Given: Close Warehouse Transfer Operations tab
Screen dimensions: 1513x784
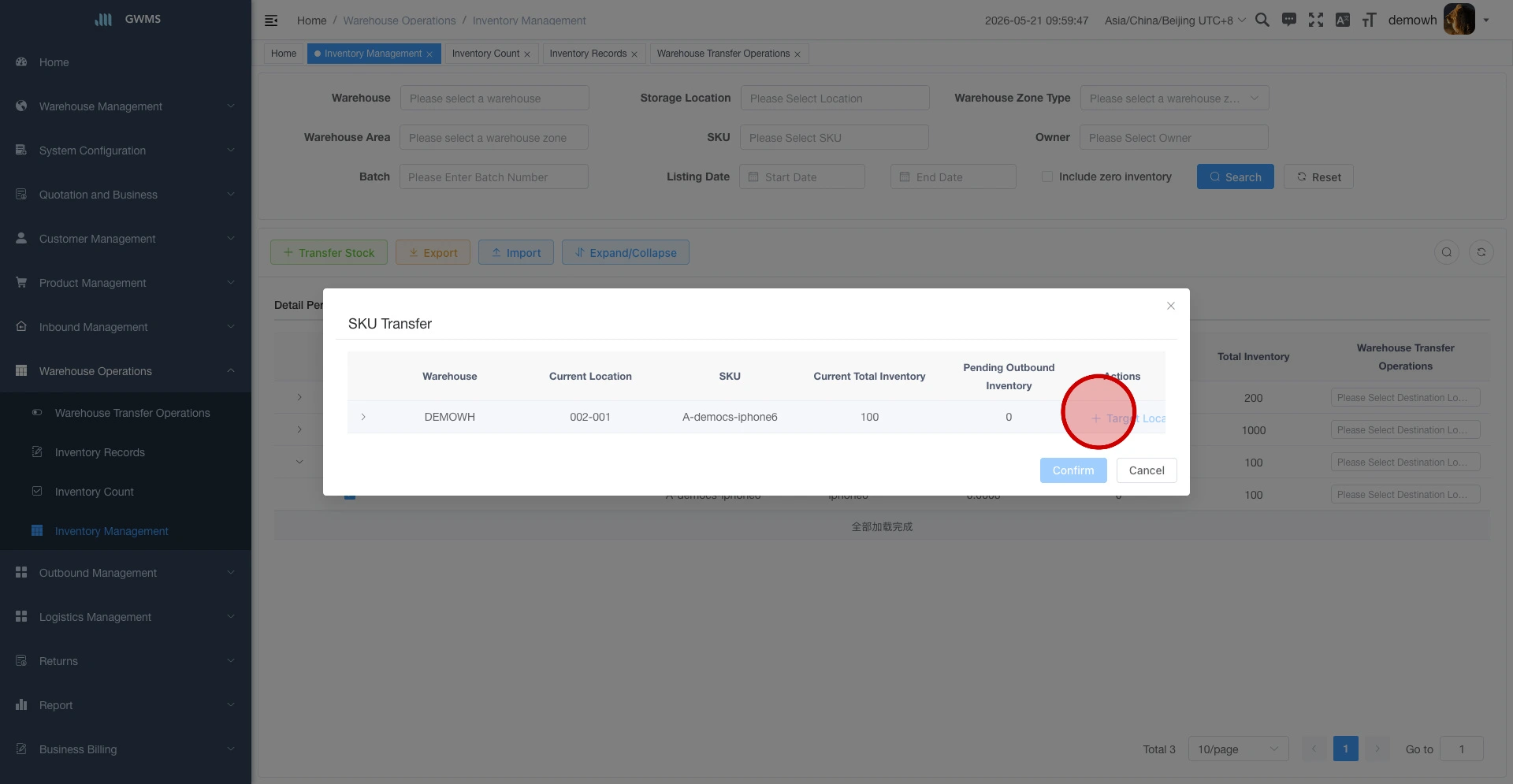Looking at the screenshot, I should click(x=797, y=54).
